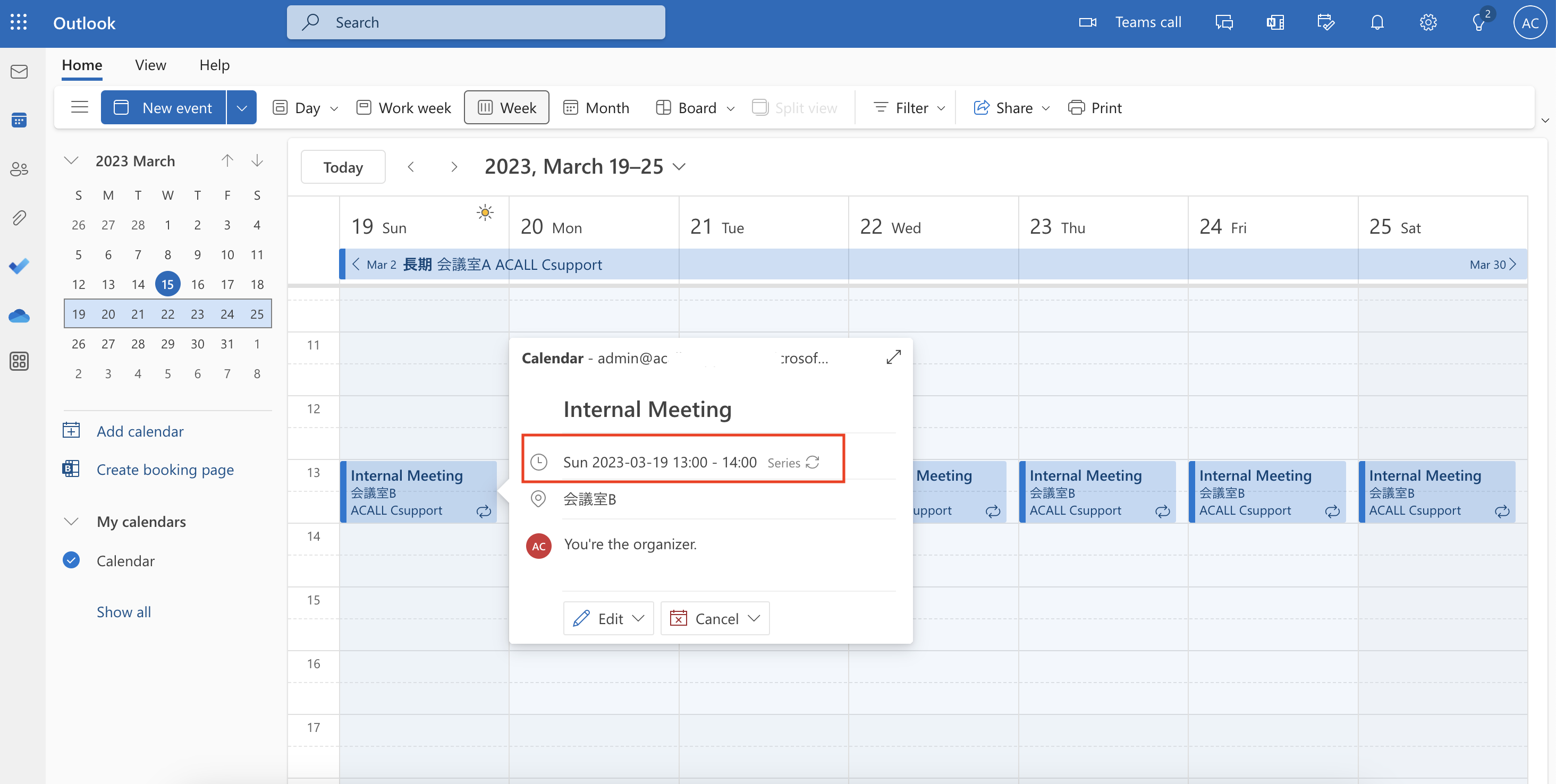The image size is (1556, 784).
Task: Open the Help menu
Action: pos(215,65)
